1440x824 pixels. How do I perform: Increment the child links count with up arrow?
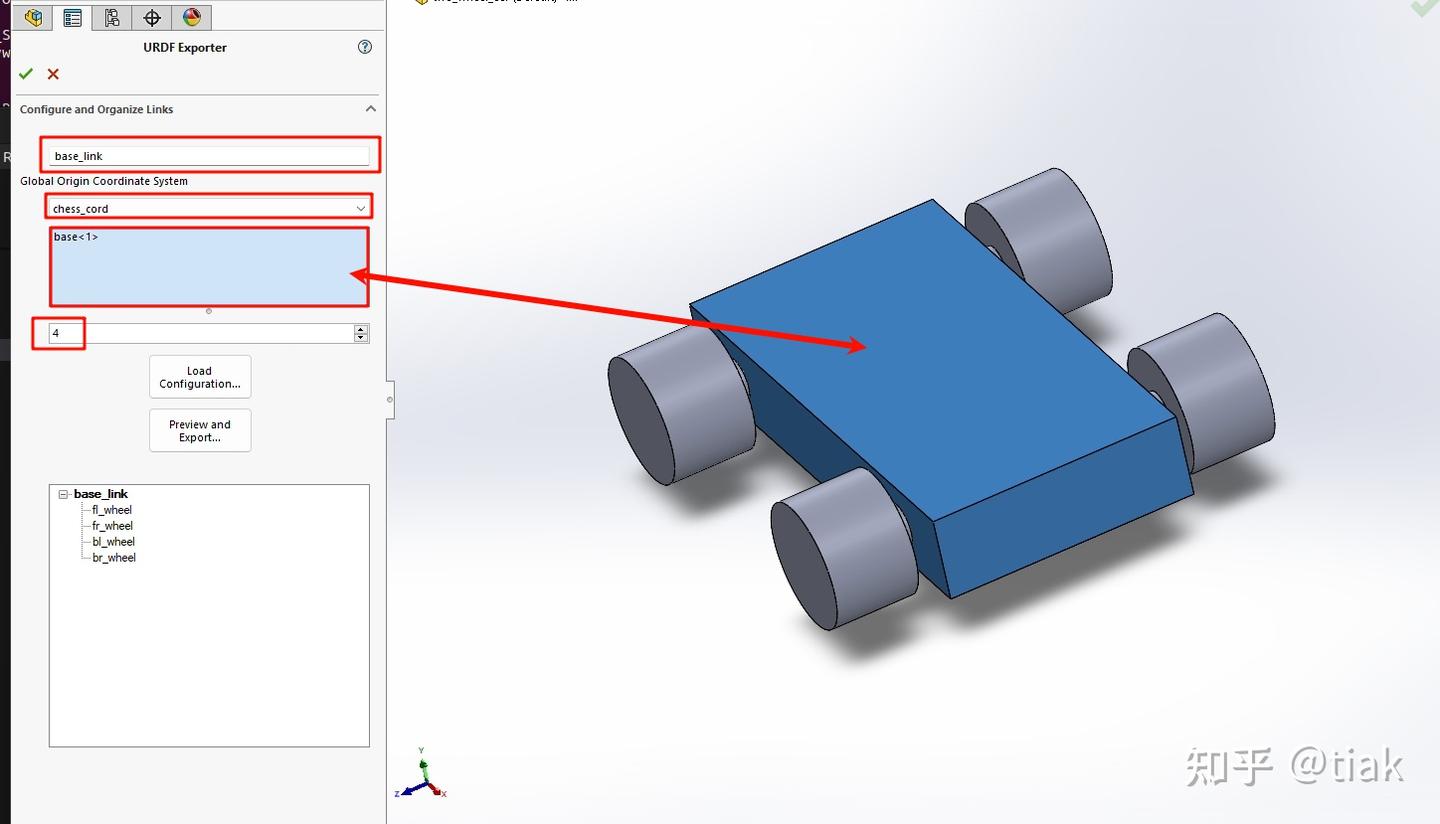tap(360, 329)
